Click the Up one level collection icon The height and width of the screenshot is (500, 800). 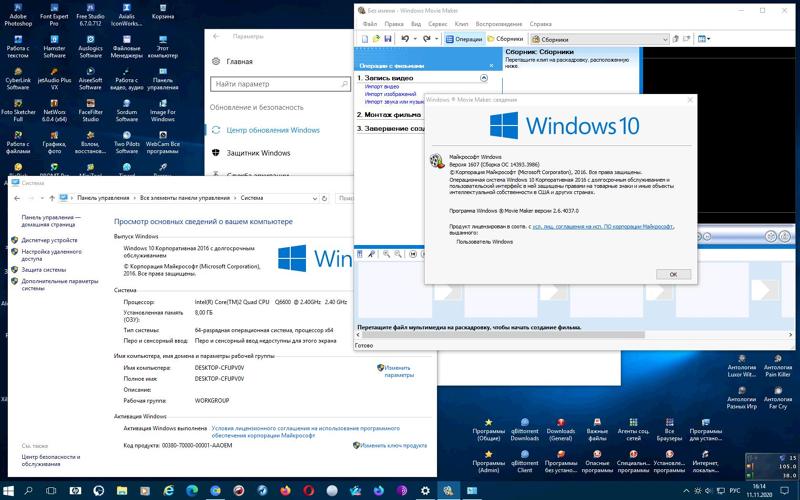(676, 39)
